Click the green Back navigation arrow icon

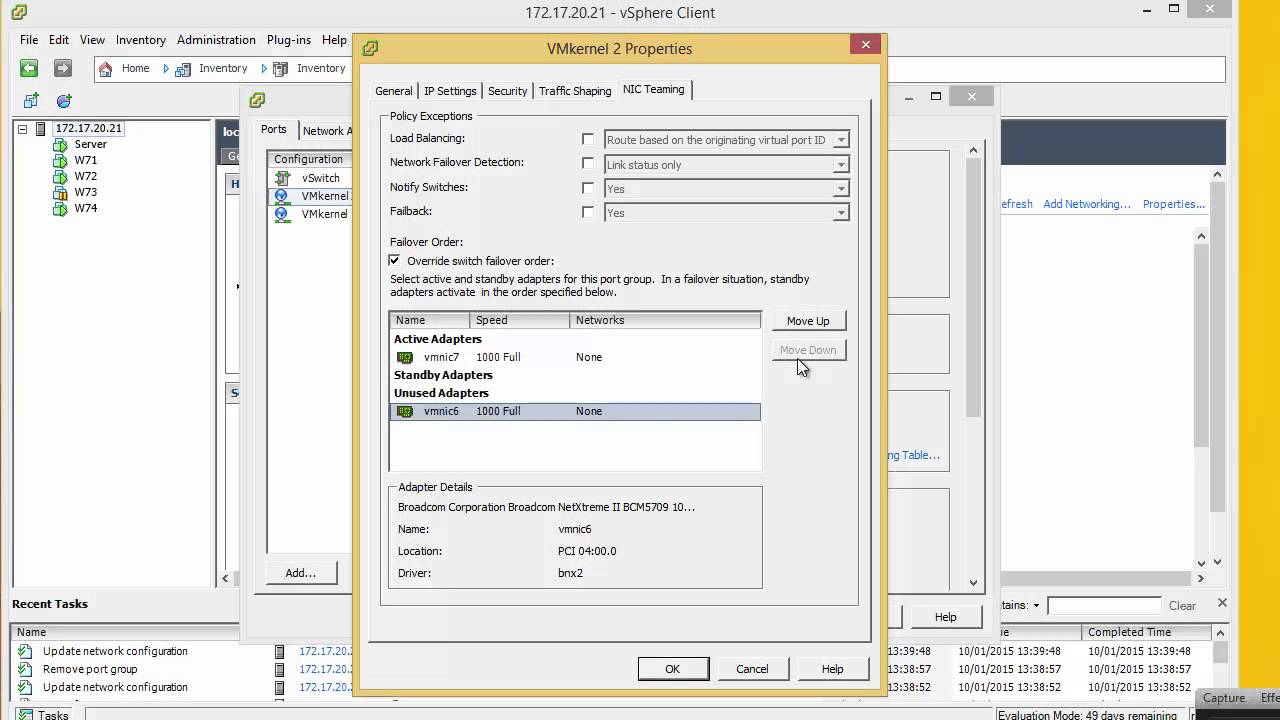click(29, 68)
